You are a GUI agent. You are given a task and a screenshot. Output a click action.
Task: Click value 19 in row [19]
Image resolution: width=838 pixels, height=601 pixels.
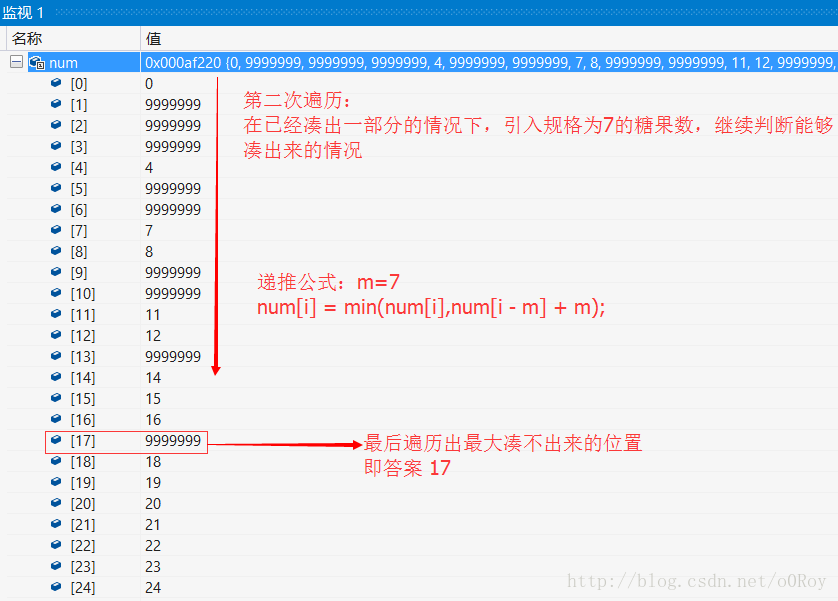pyautogui.click(x=153, y=483)
